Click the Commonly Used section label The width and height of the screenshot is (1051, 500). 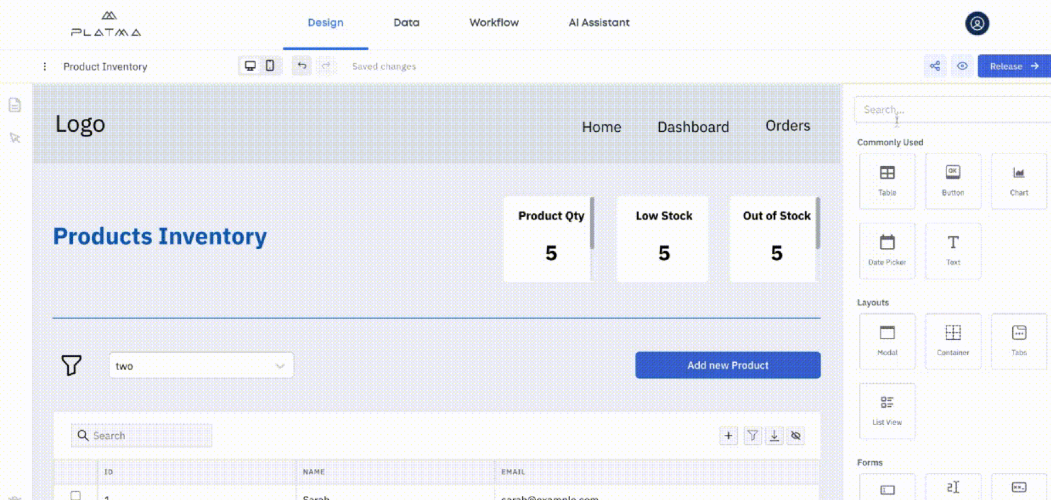(x=890, y=142)
